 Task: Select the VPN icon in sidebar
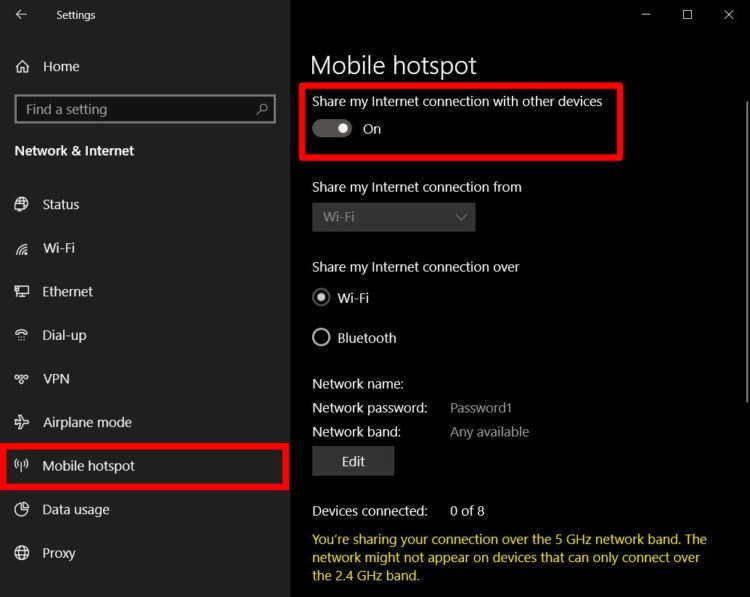22,379
